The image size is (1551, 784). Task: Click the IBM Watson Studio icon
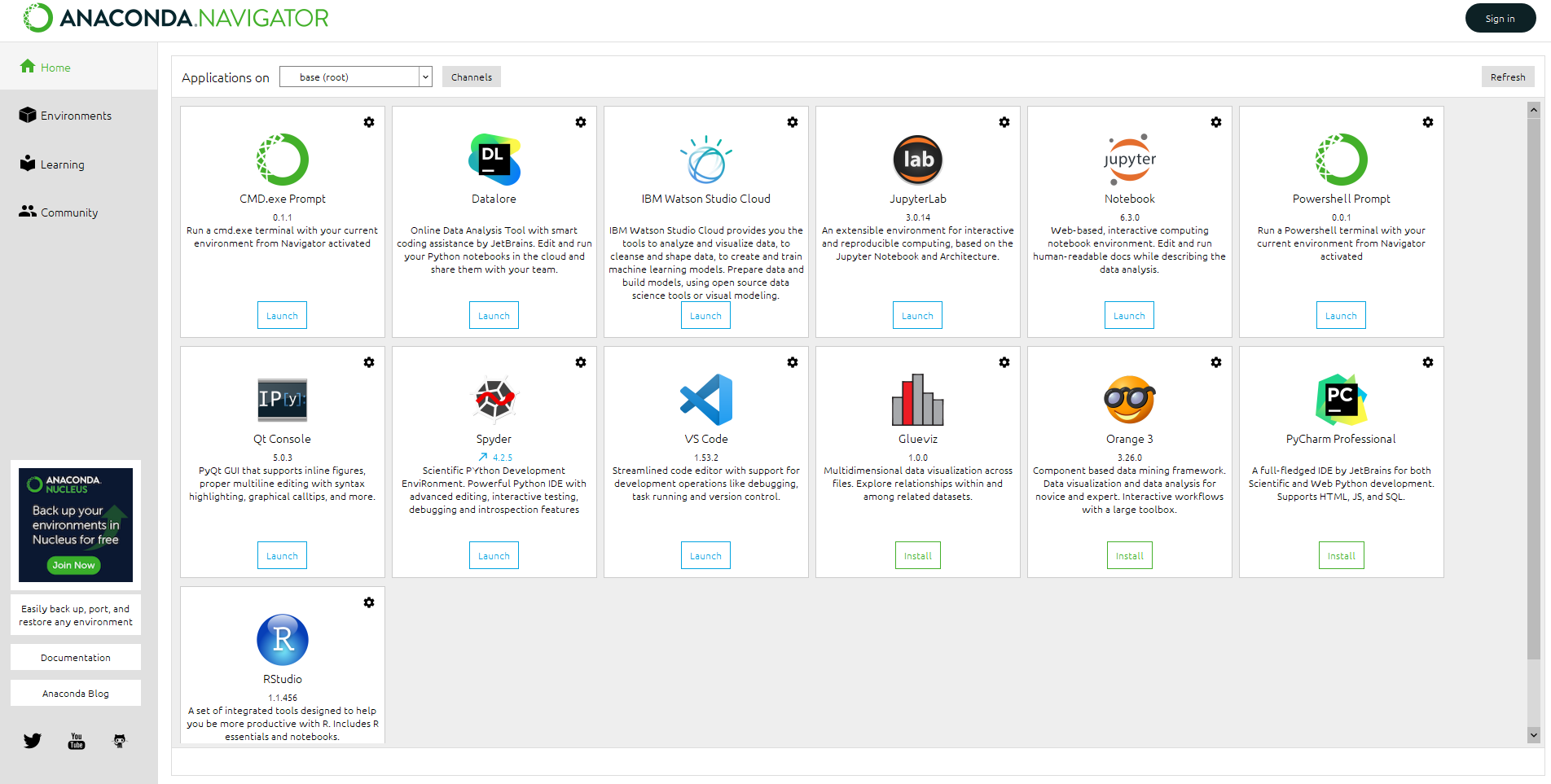(x=706, y=159)
